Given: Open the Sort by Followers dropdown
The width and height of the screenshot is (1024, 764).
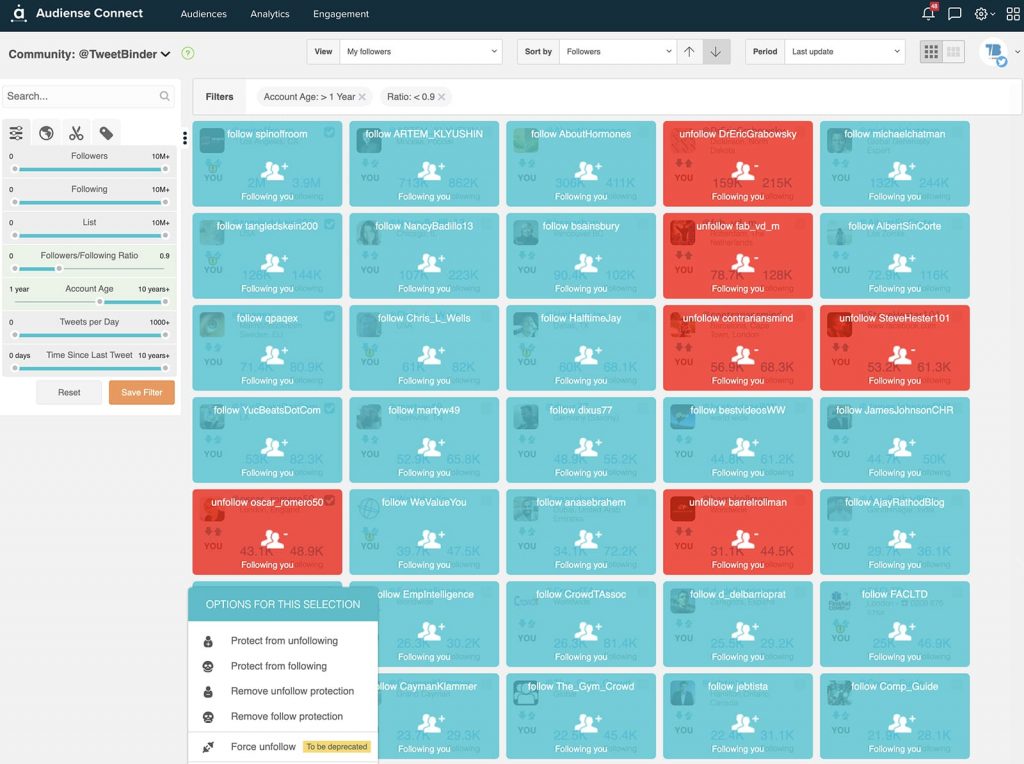Looking at the screenshot, I should tap(617, 52).
